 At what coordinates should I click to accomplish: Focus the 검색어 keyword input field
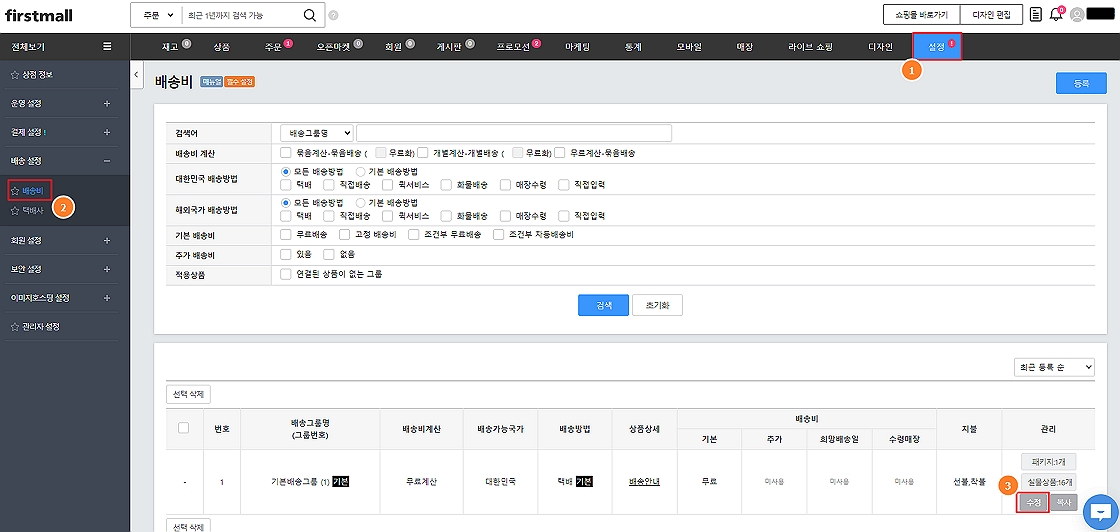514,133
